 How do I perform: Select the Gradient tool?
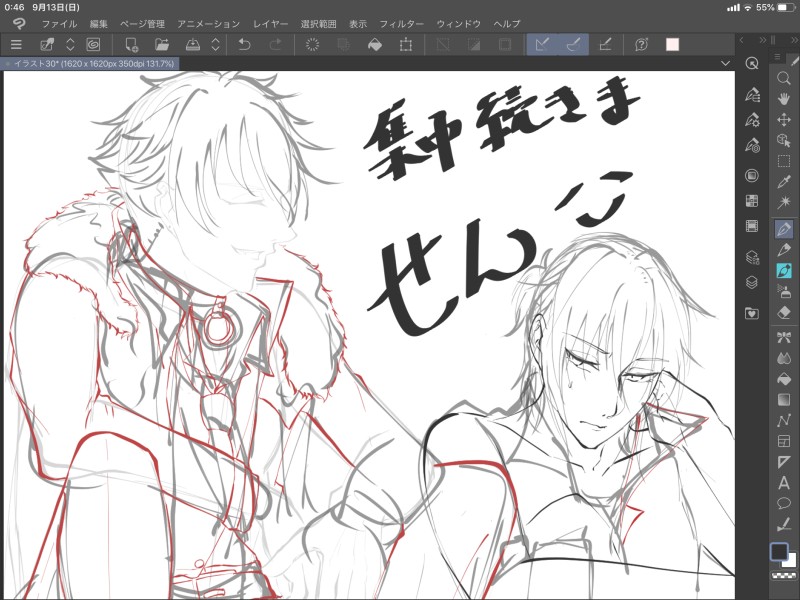tap(784, 399)
